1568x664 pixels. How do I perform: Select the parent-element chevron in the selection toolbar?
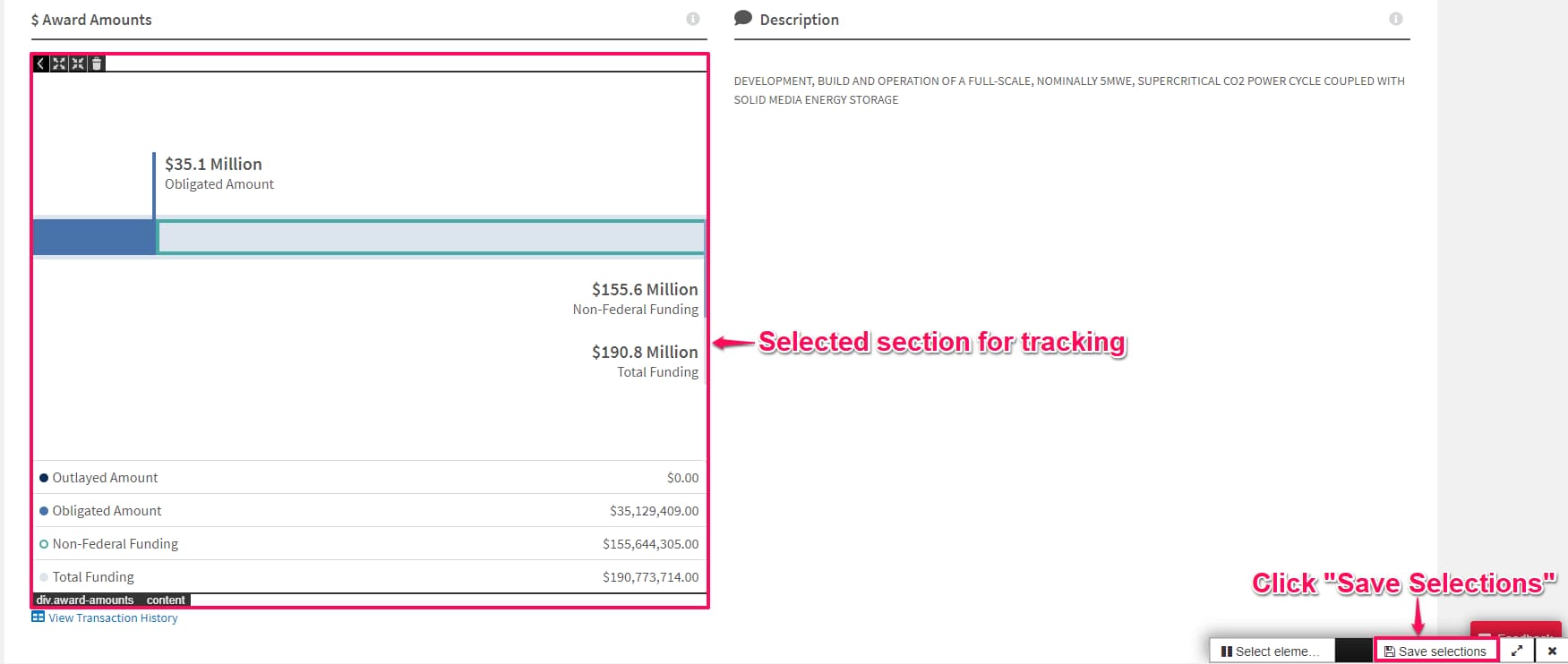click(40, 63)
